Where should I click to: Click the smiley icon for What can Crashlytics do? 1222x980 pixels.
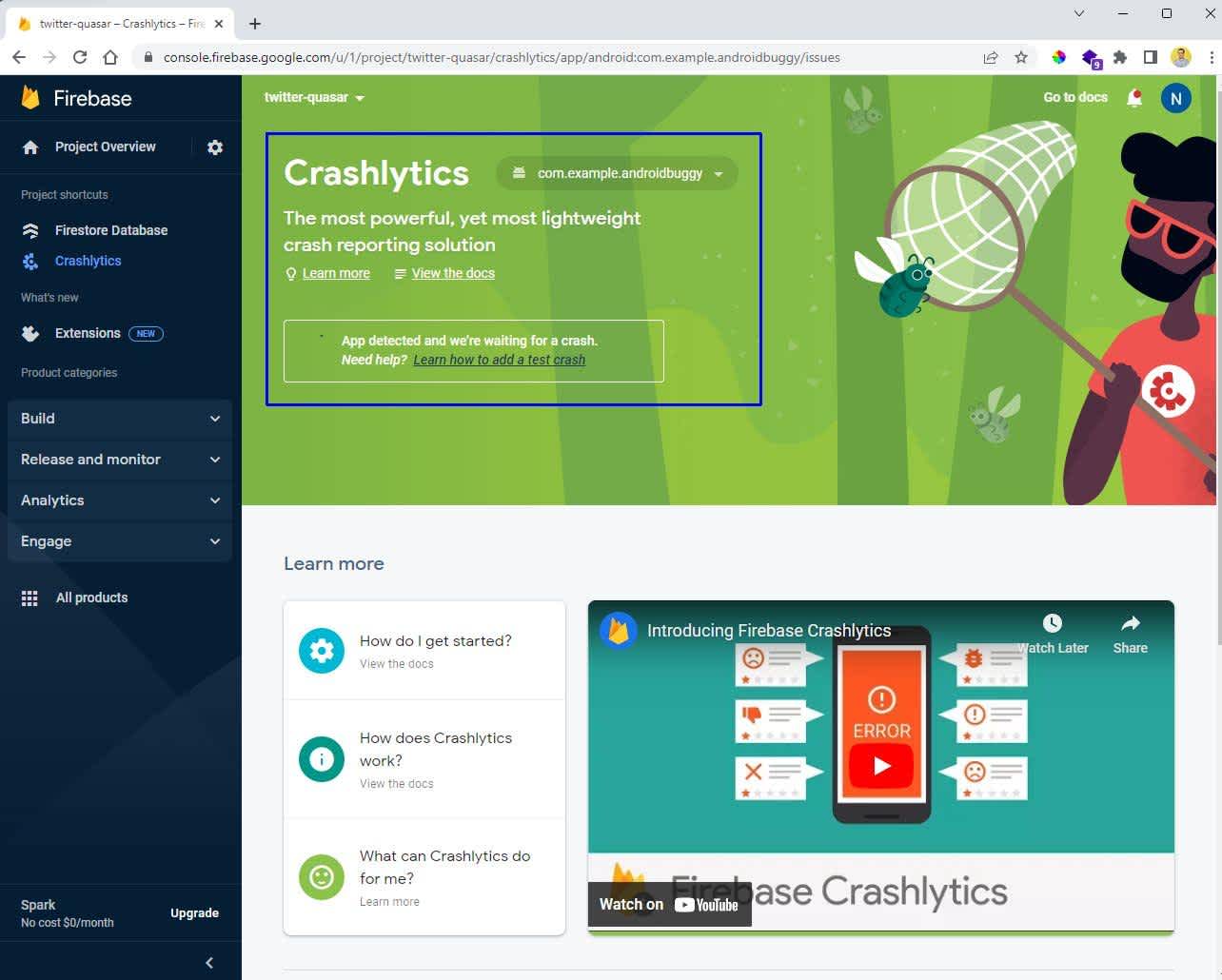pos(322,877)
